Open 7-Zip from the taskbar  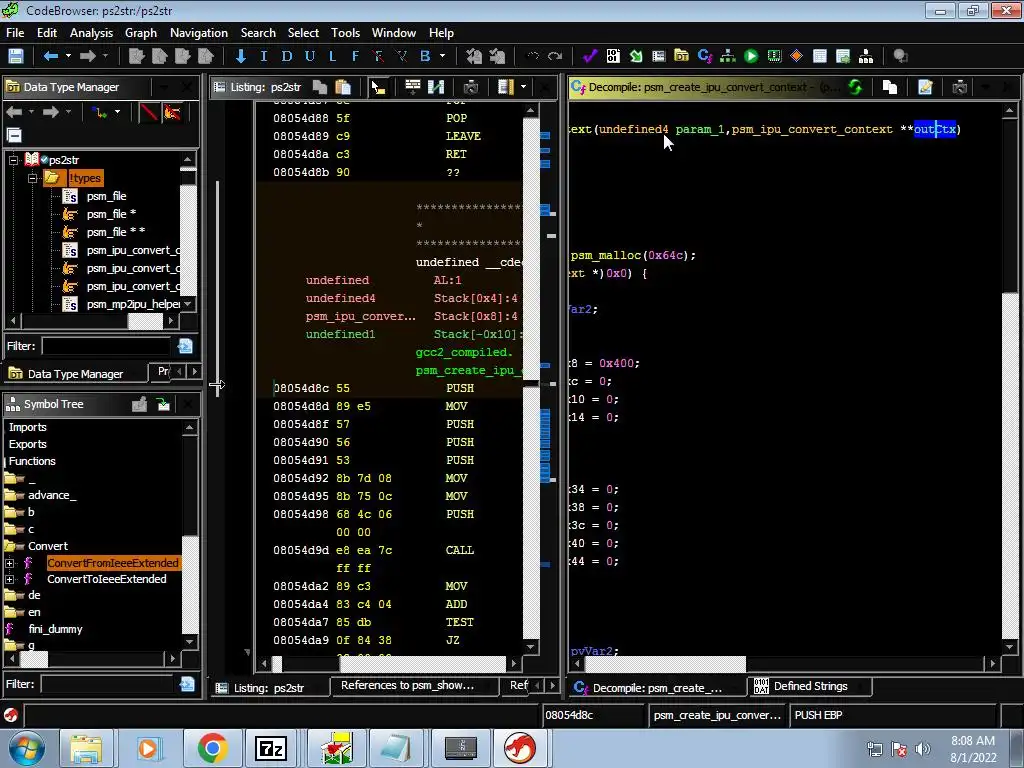(x=271, y=748)
